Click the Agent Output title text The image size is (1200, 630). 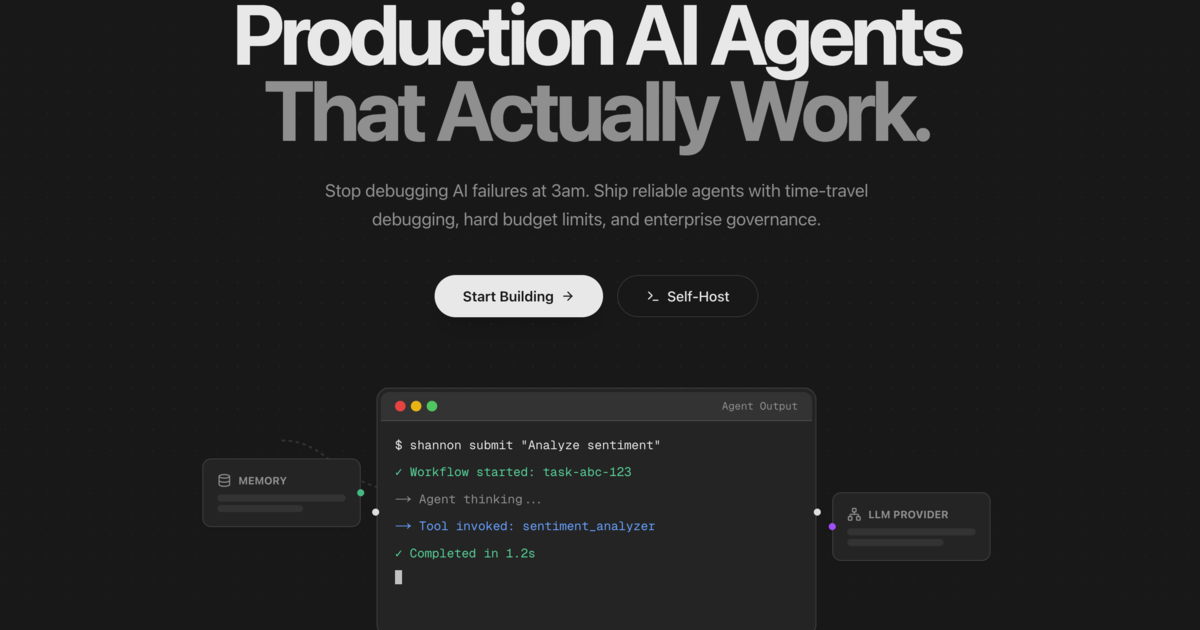[760, 406]
